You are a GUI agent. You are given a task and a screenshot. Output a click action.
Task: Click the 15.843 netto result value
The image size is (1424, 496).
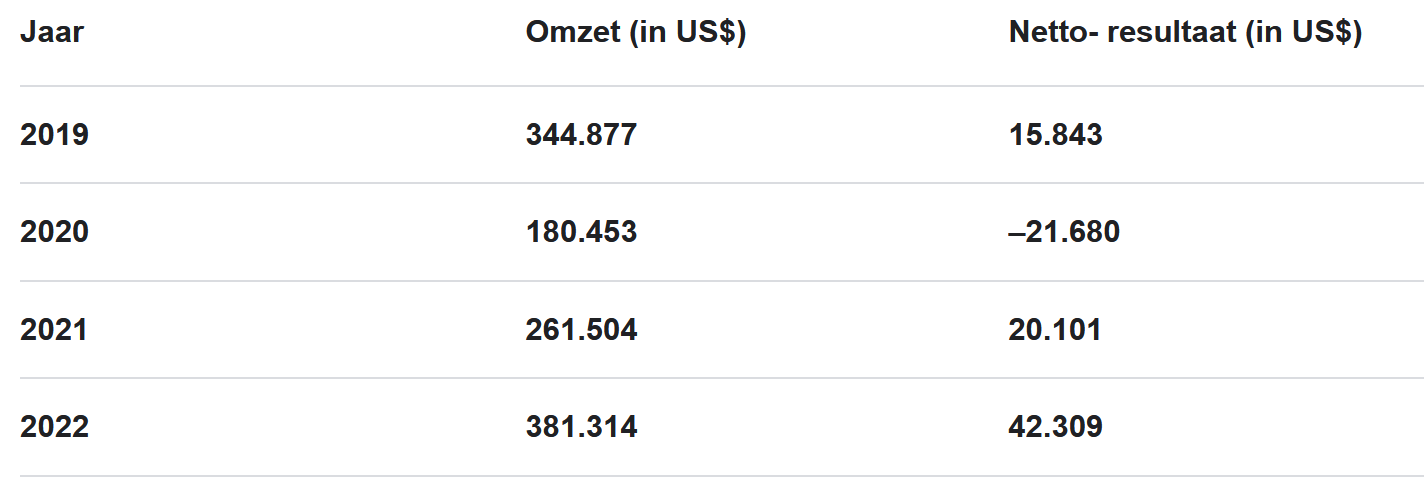1056,135
